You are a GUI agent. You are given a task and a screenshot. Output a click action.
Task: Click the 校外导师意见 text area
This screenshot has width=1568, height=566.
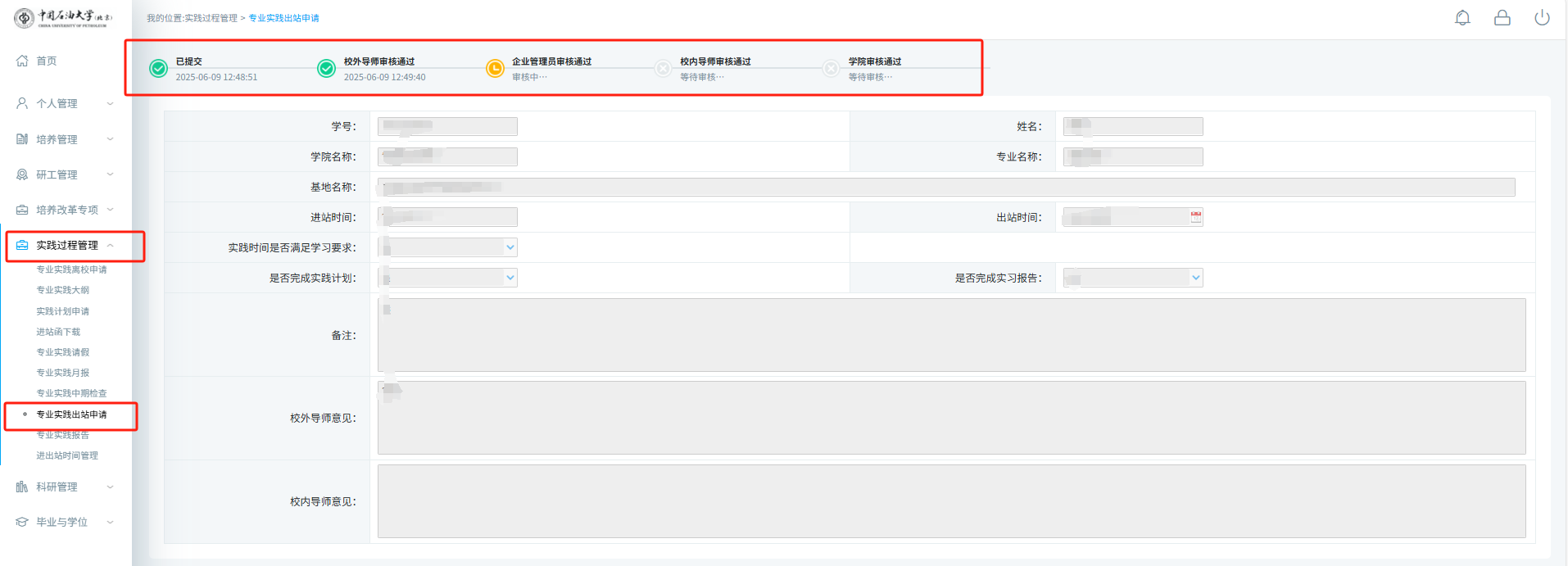pos(950,418)
